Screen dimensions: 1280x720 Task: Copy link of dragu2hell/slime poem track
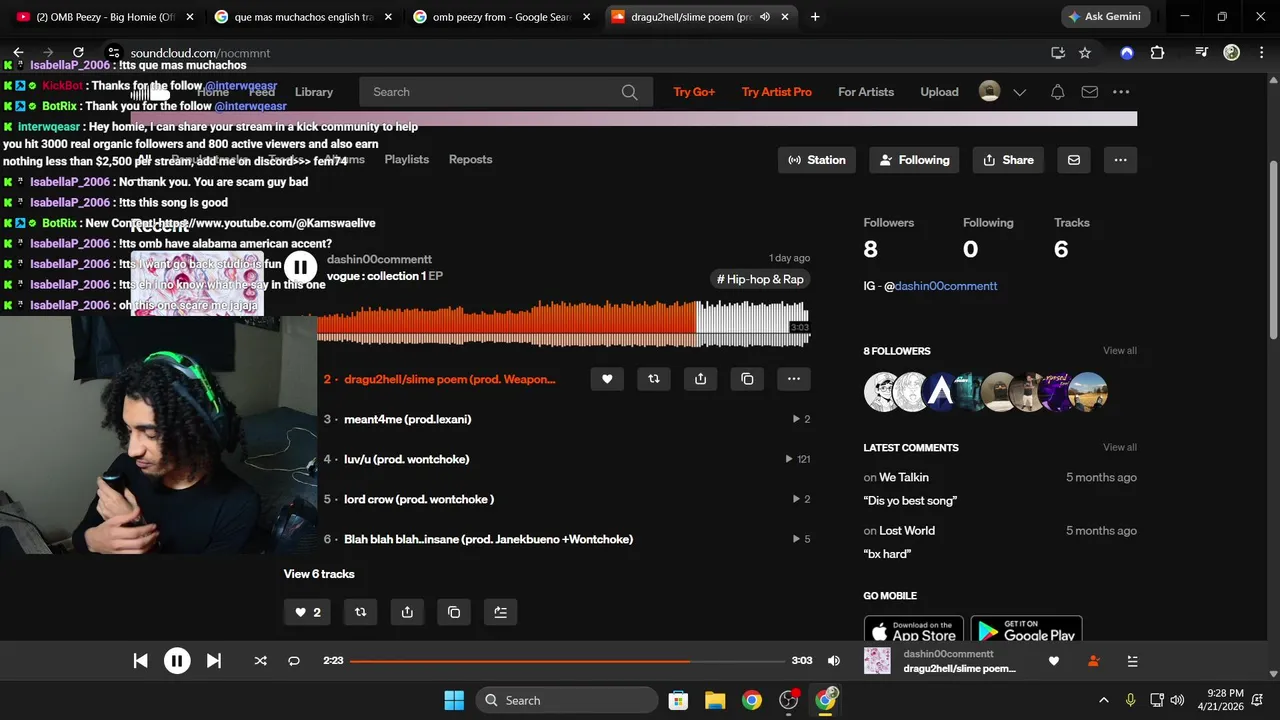747,379
